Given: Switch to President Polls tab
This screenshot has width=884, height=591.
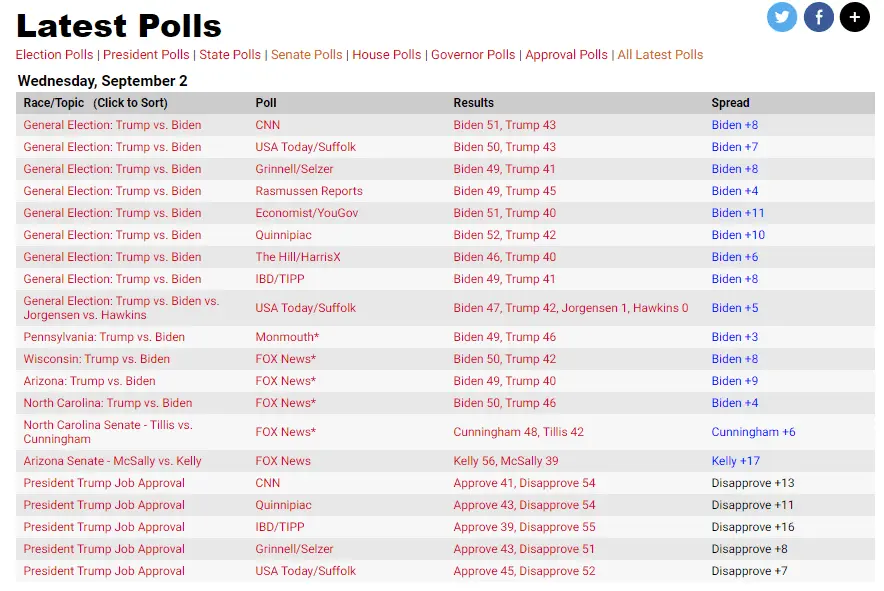Looking at the screenshot, I should [x=146, y=55].
